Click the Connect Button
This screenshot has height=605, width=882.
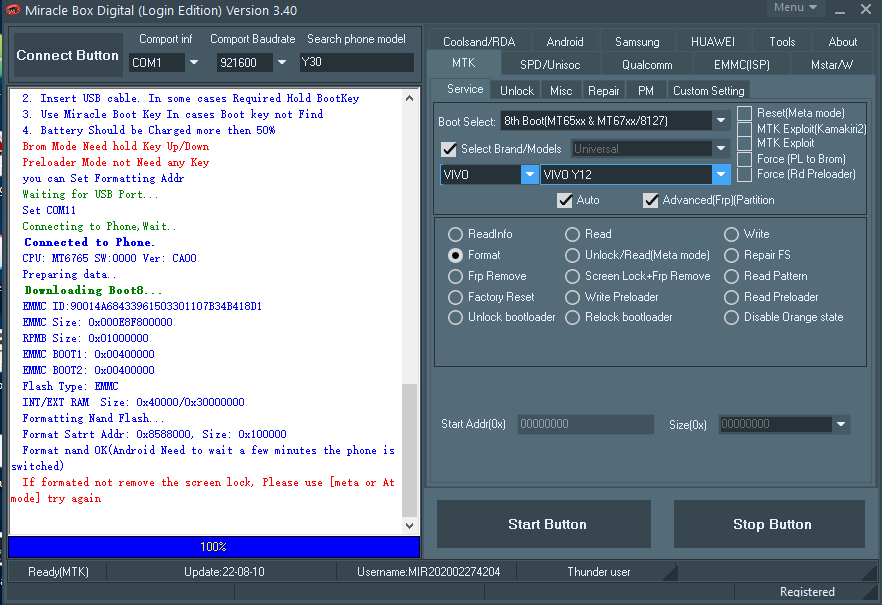[x=68, y=55]
